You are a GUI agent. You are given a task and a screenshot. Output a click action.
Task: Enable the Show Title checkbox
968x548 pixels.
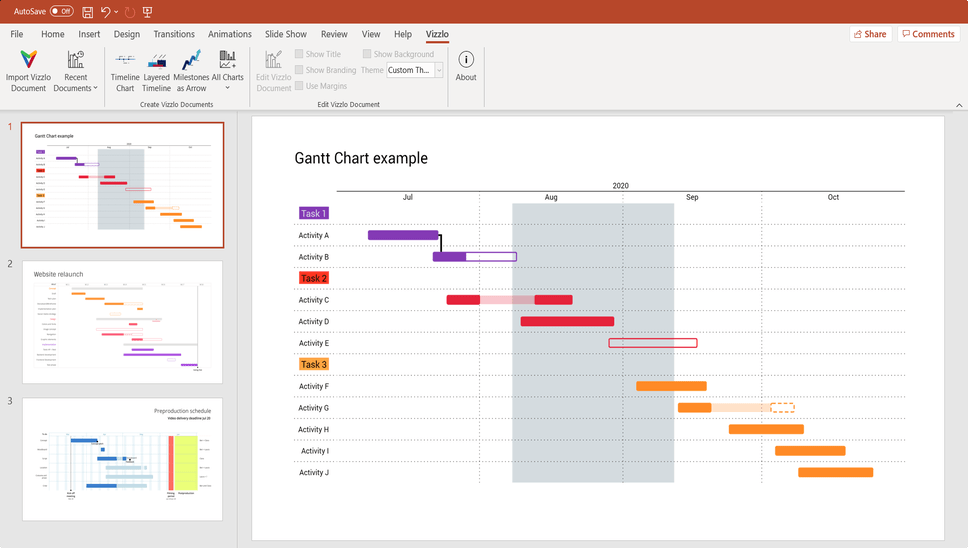(299, 54)
